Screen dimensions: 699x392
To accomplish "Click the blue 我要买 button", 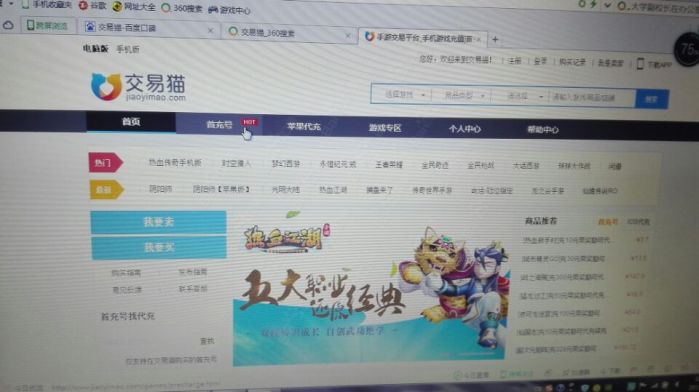I will (x=159, y=247).
